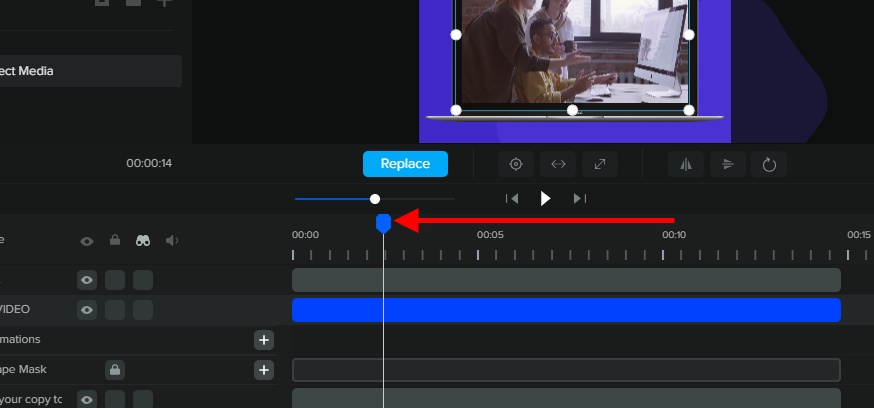Click the center-target position icon

(x=516, y=164)
